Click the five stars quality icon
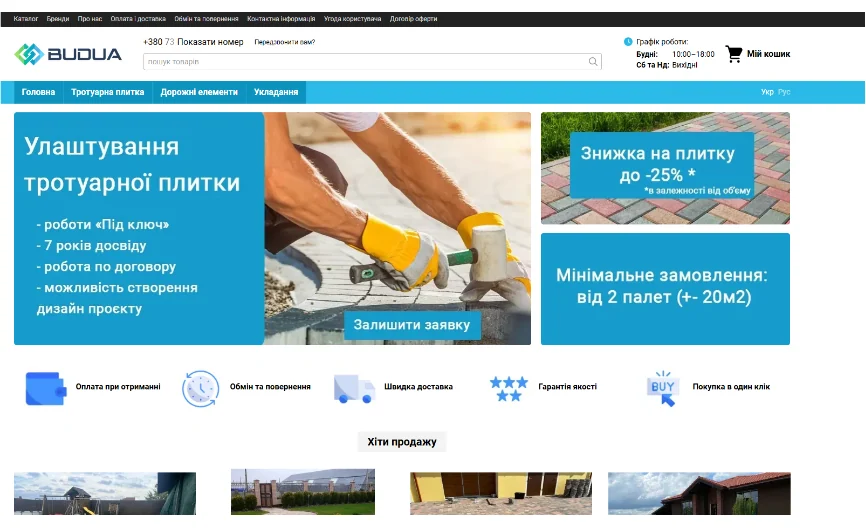The image size is (866, 529). point(509,388)
